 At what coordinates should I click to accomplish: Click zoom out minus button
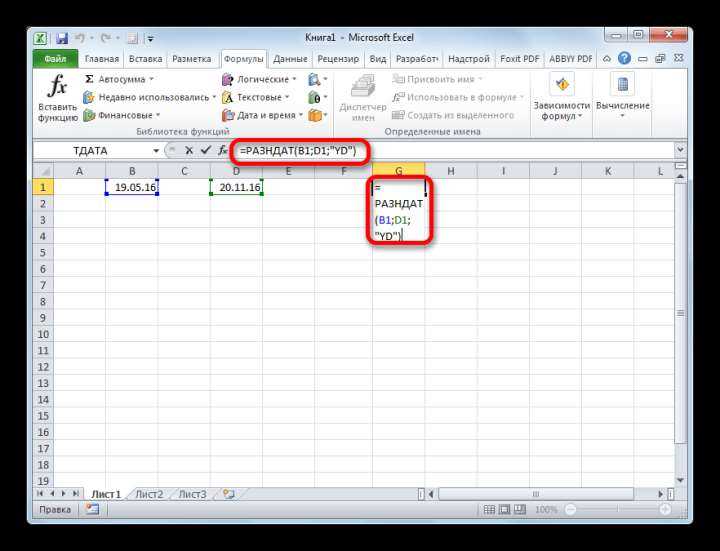pos(570,509)
